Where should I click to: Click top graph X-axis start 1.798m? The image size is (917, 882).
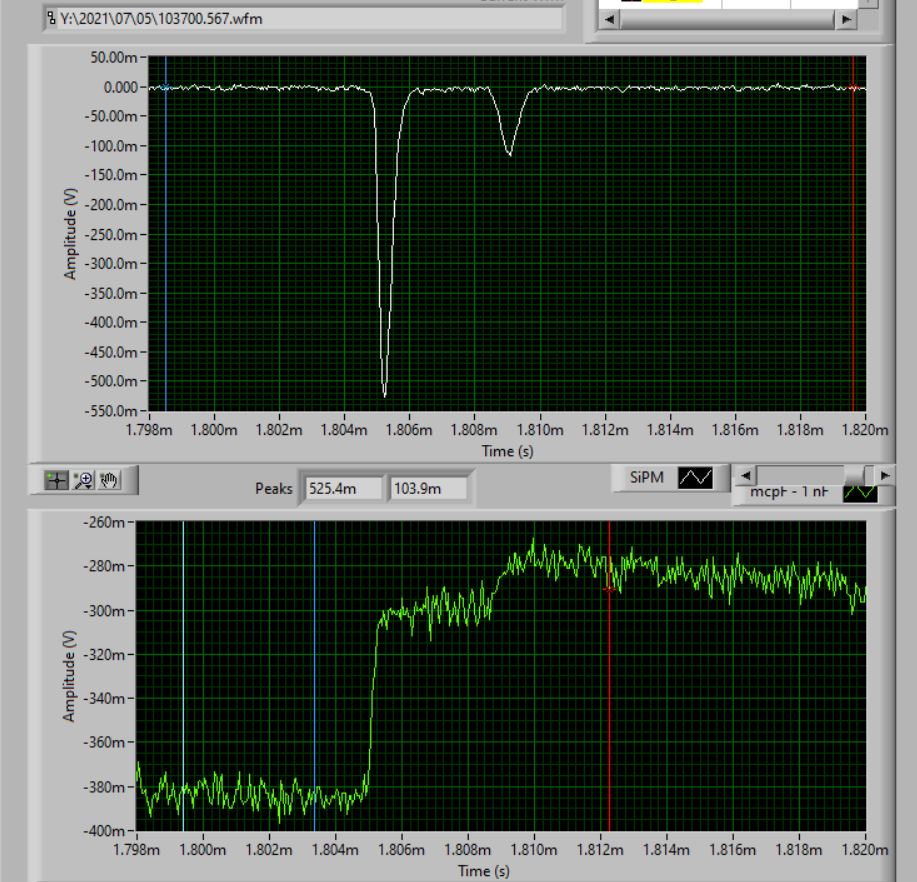pyautogui.click(x=149, y=430)
